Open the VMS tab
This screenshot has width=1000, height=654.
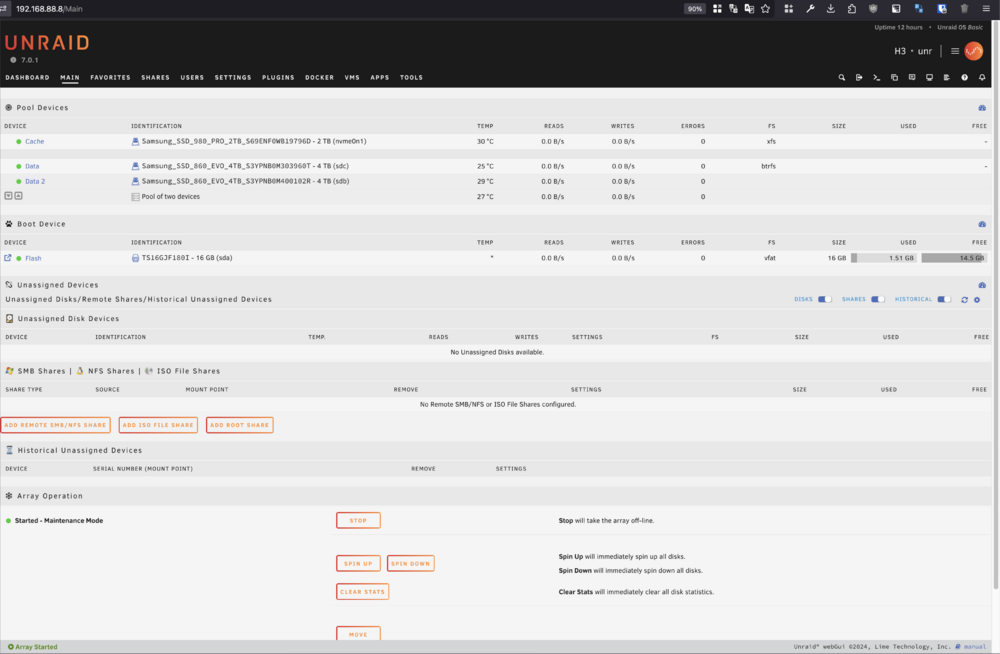(x=352, y=78)
